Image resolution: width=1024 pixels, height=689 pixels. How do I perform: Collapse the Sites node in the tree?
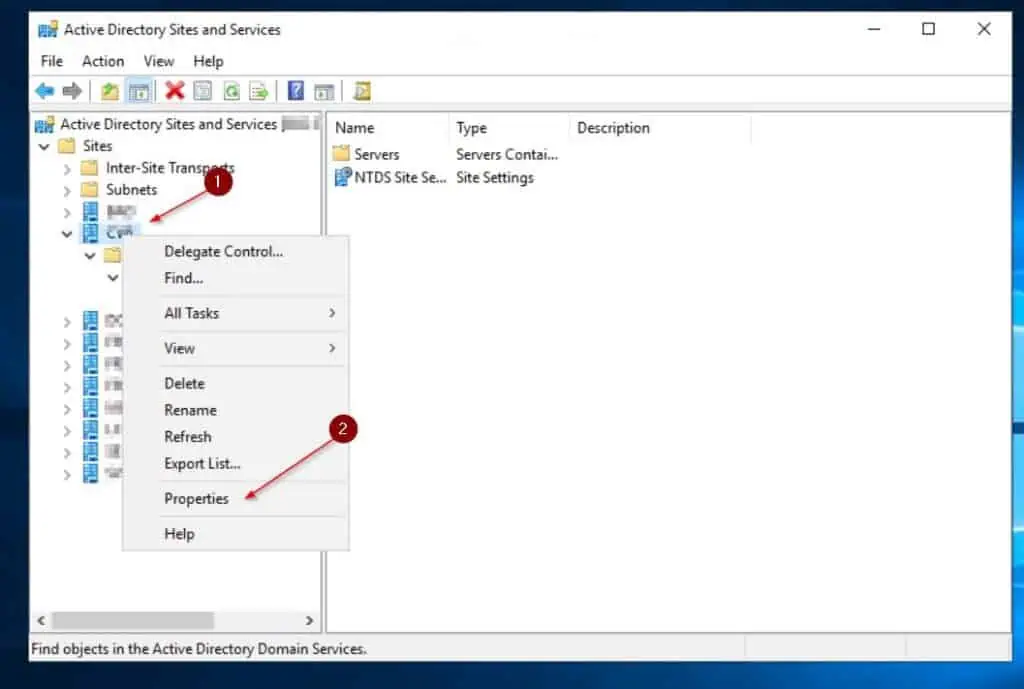pyautogui.click(x=44, y=146)
